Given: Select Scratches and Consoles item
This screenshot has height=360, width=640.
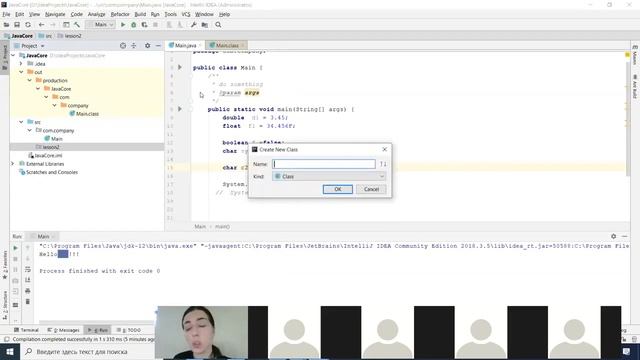Looking at the screenshot, I should [x=49, y=172].
